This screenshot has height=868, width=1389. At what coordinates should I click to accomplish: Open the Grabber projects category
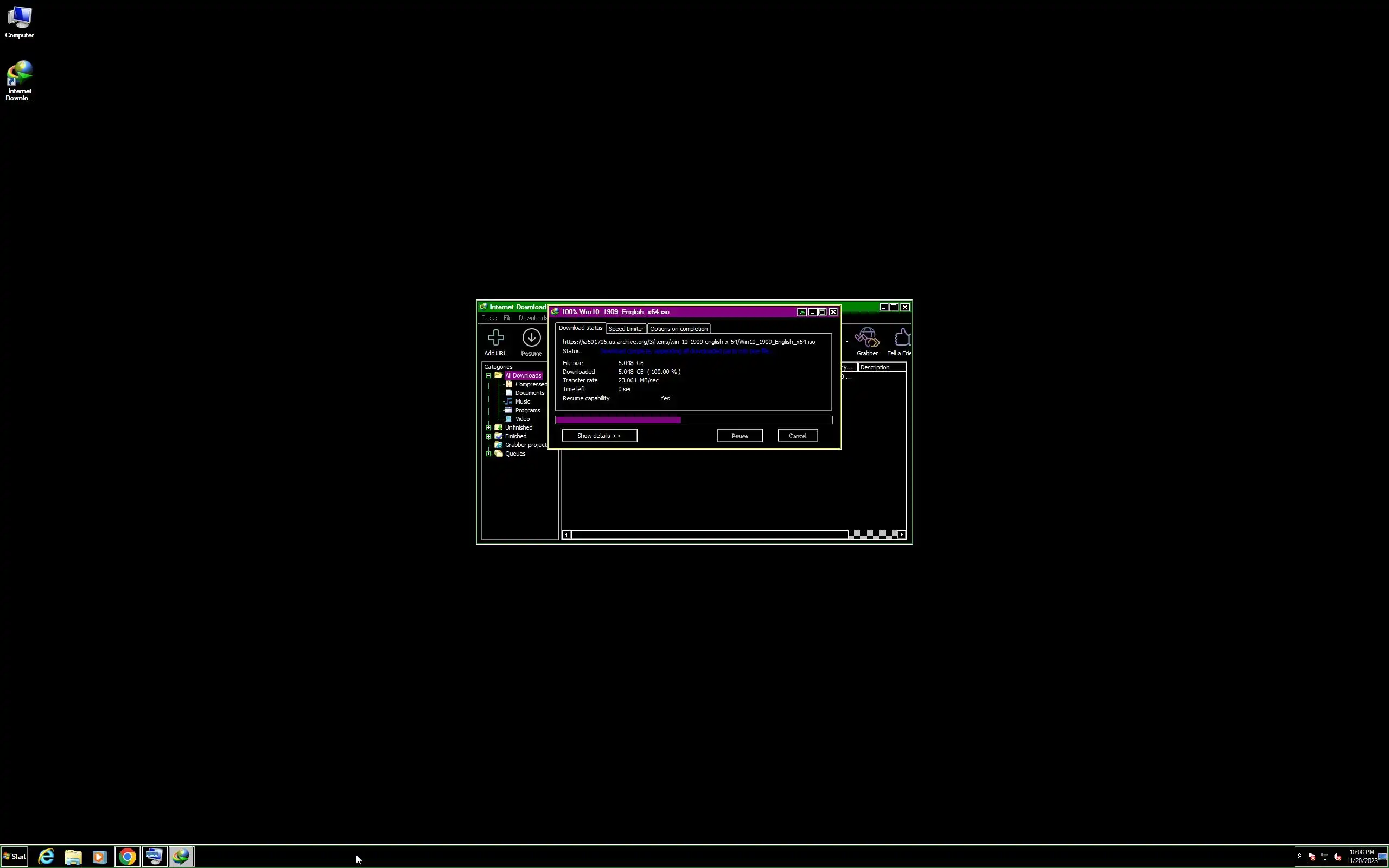[525, 445]
